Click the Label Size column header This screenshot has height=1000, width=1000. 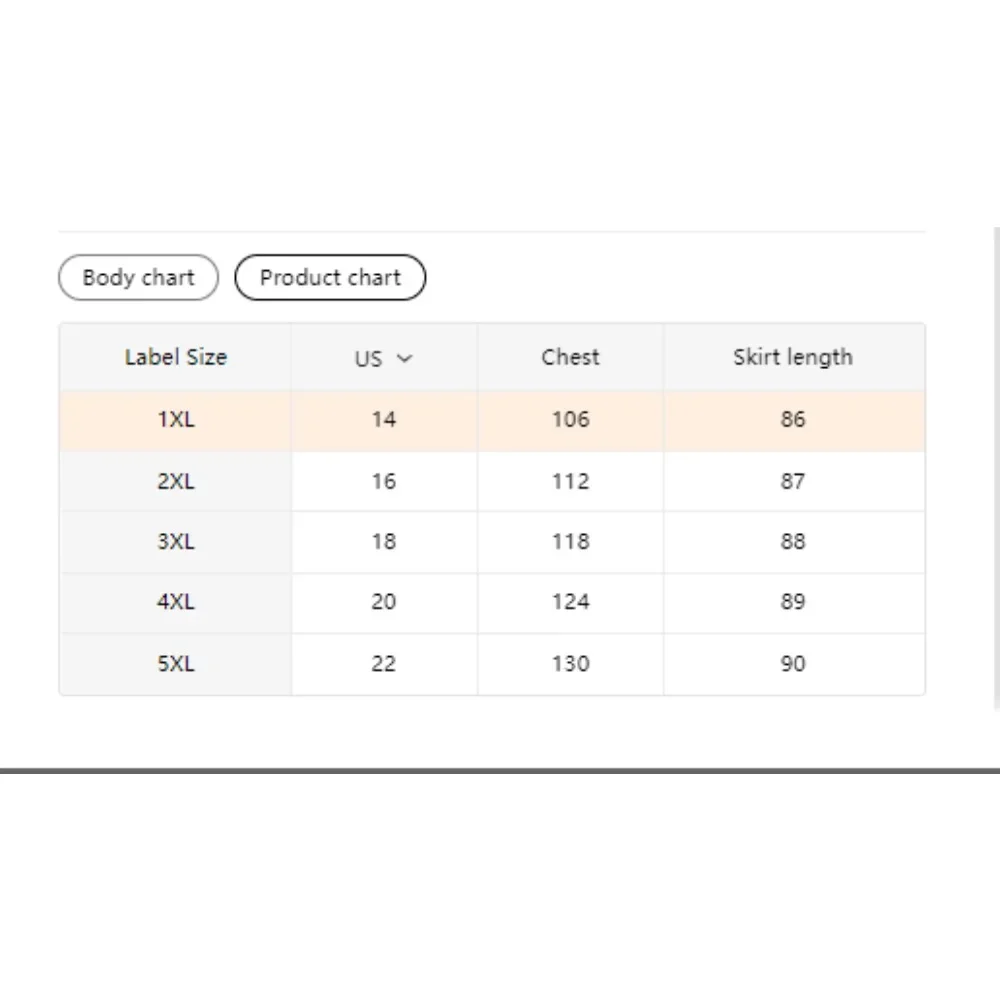(x=176, y=357)
